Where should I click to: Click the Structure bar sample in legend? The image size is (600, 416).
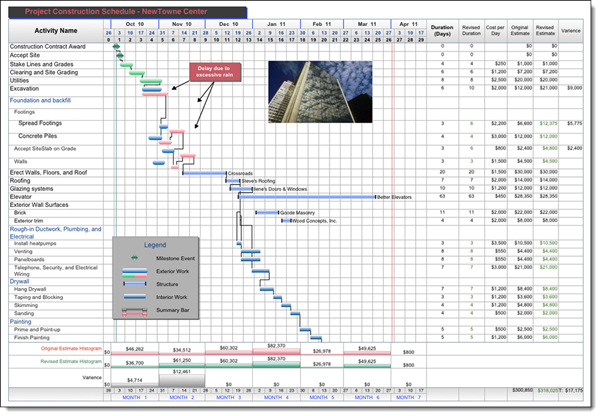[134, 285]
